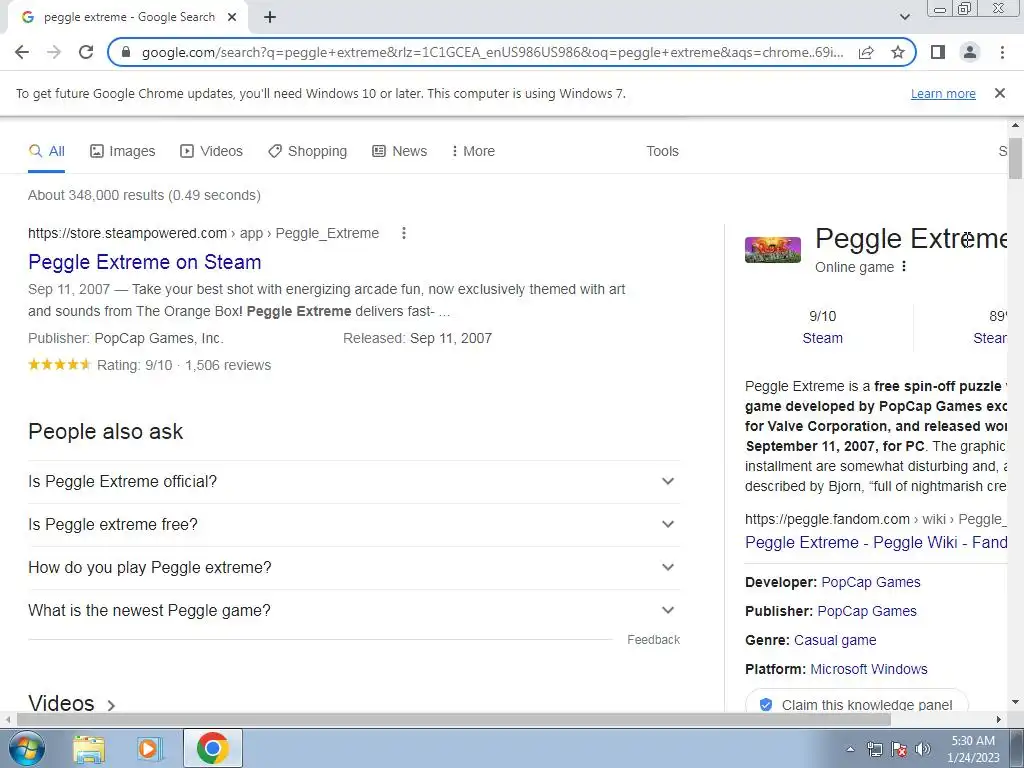Screen dimensions: 1024x768
Task: Show hidden system tray icons
Action: [x=850, y=749]
